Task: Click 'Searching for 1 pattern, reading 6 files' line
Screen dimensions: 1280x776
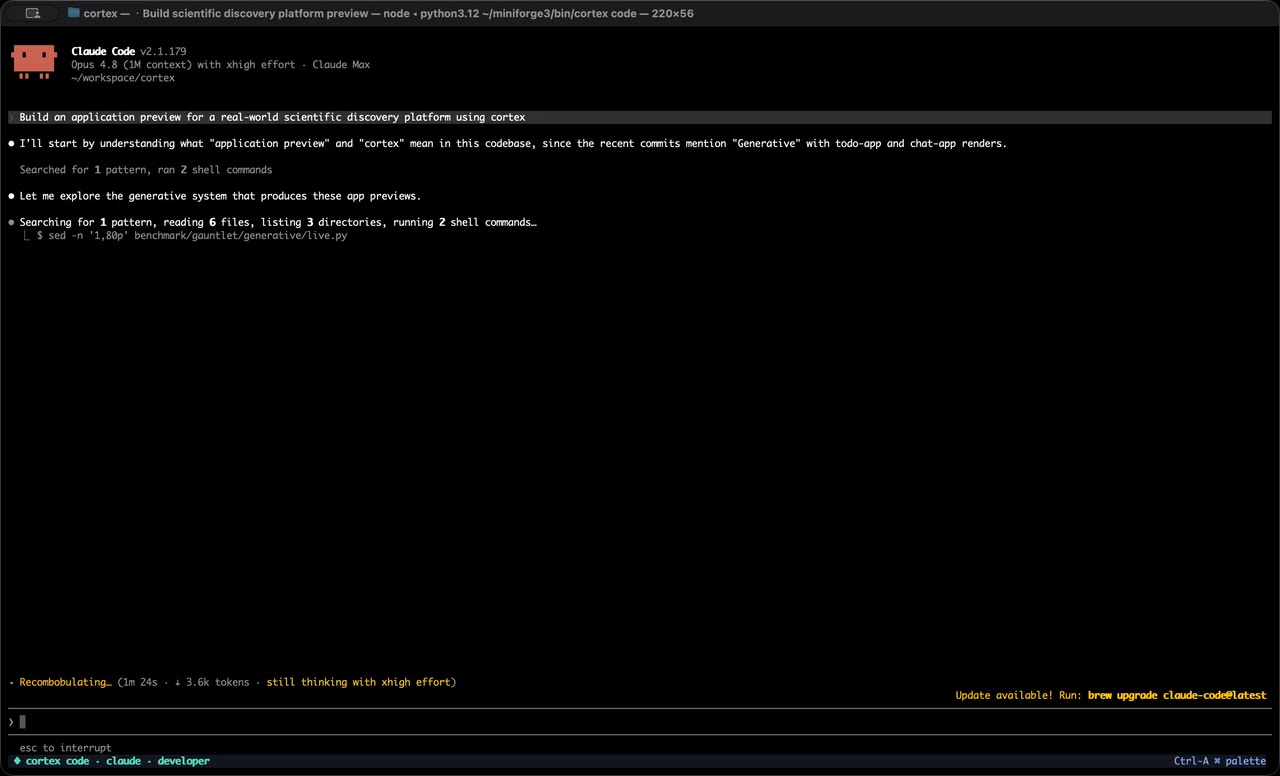Action: coord(278,222)
